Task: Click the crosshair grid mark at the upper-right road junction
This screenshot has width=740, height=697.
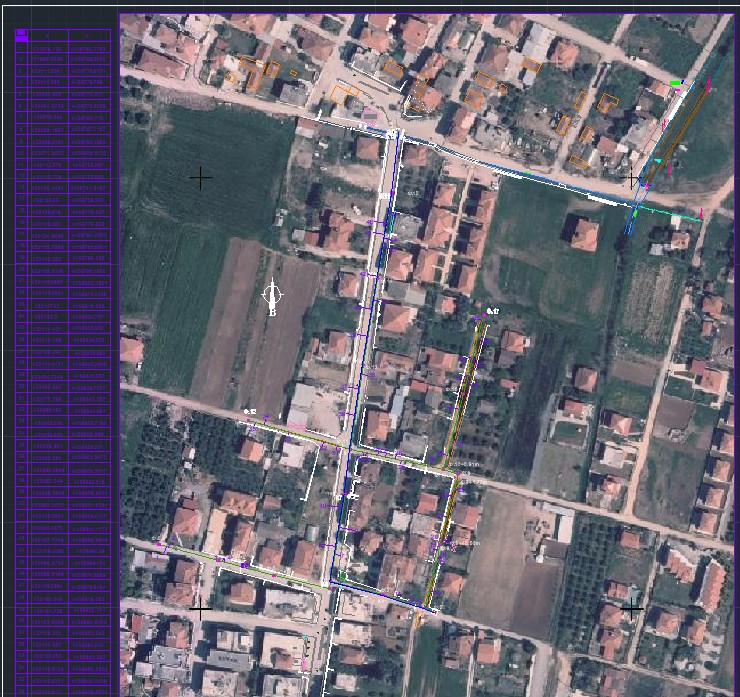Action: coord(631,178)
